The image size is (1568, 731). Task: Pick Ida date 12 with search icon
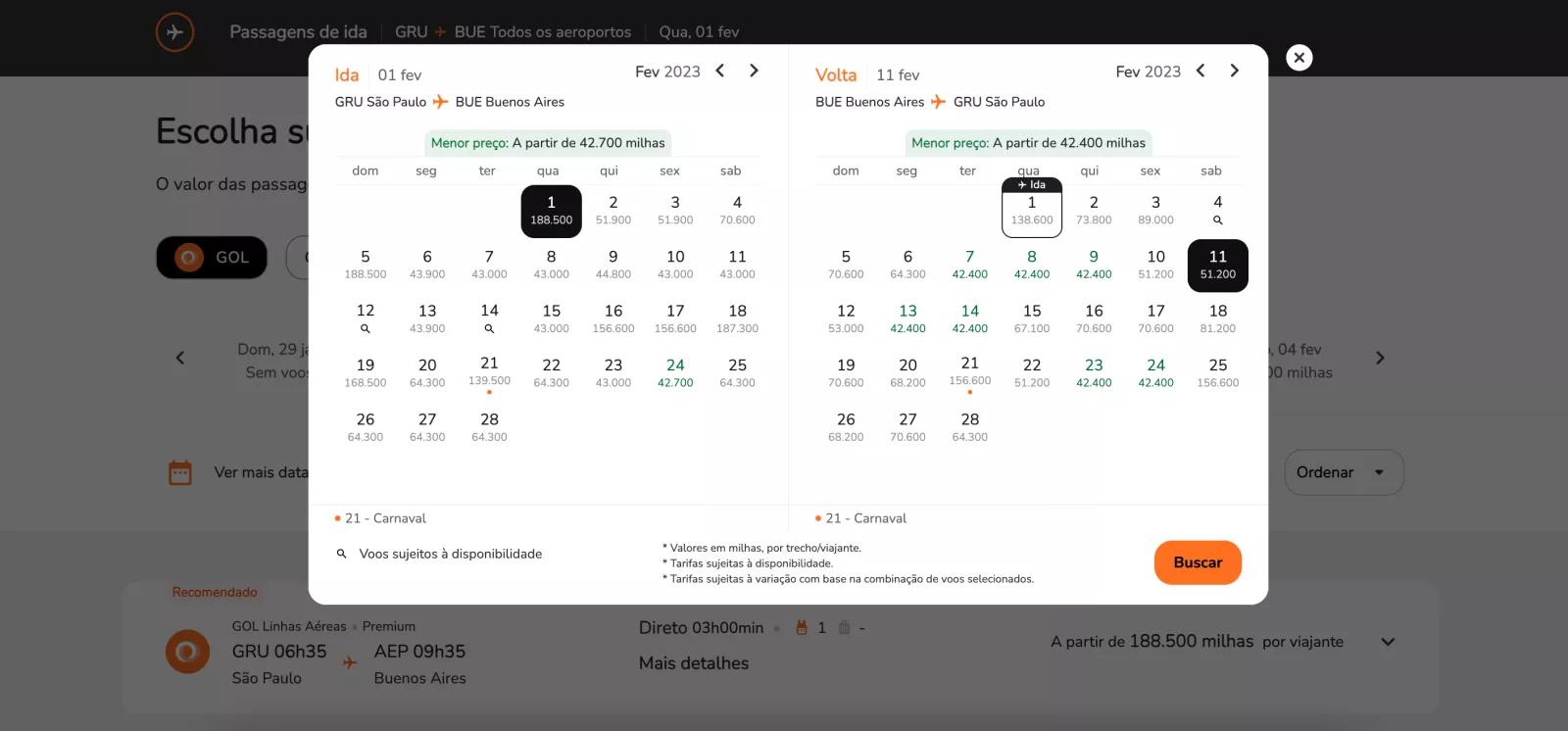[x=366, y=318]
